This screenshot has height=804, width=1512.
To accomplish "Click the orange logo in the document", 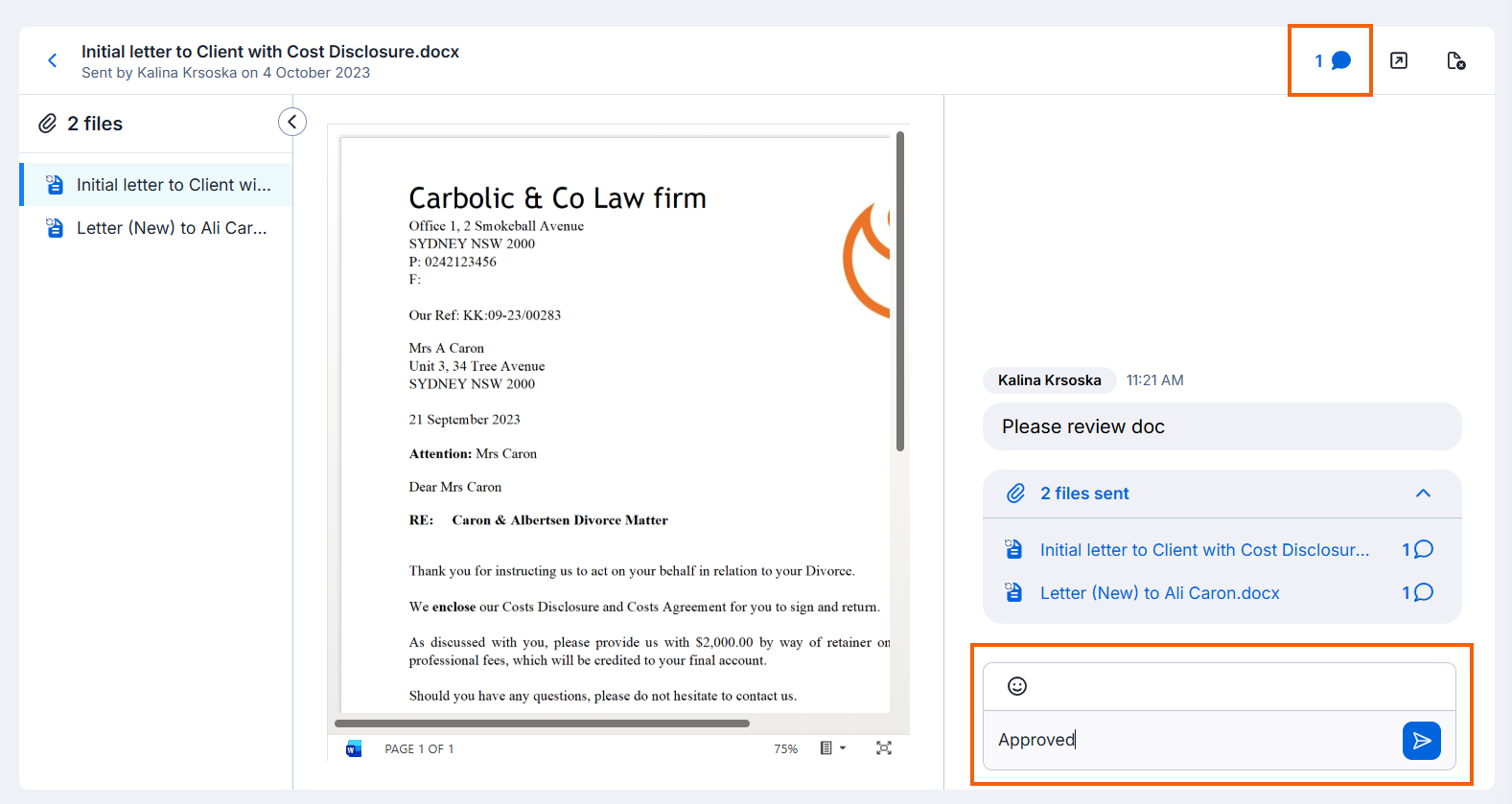I will (x=867, y=260).
